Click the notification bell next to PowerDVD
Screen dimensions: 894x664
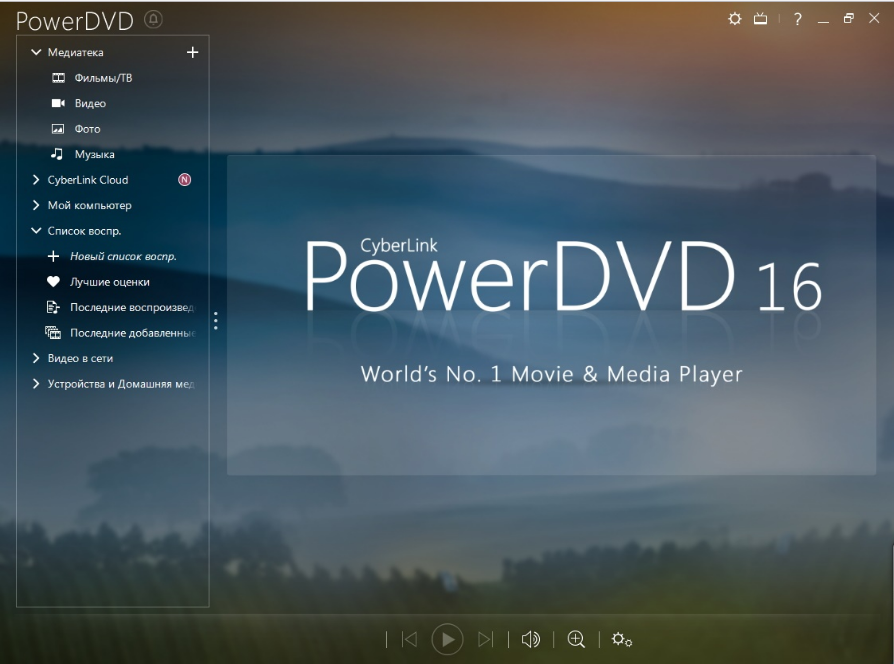click(x=153, y=19)
